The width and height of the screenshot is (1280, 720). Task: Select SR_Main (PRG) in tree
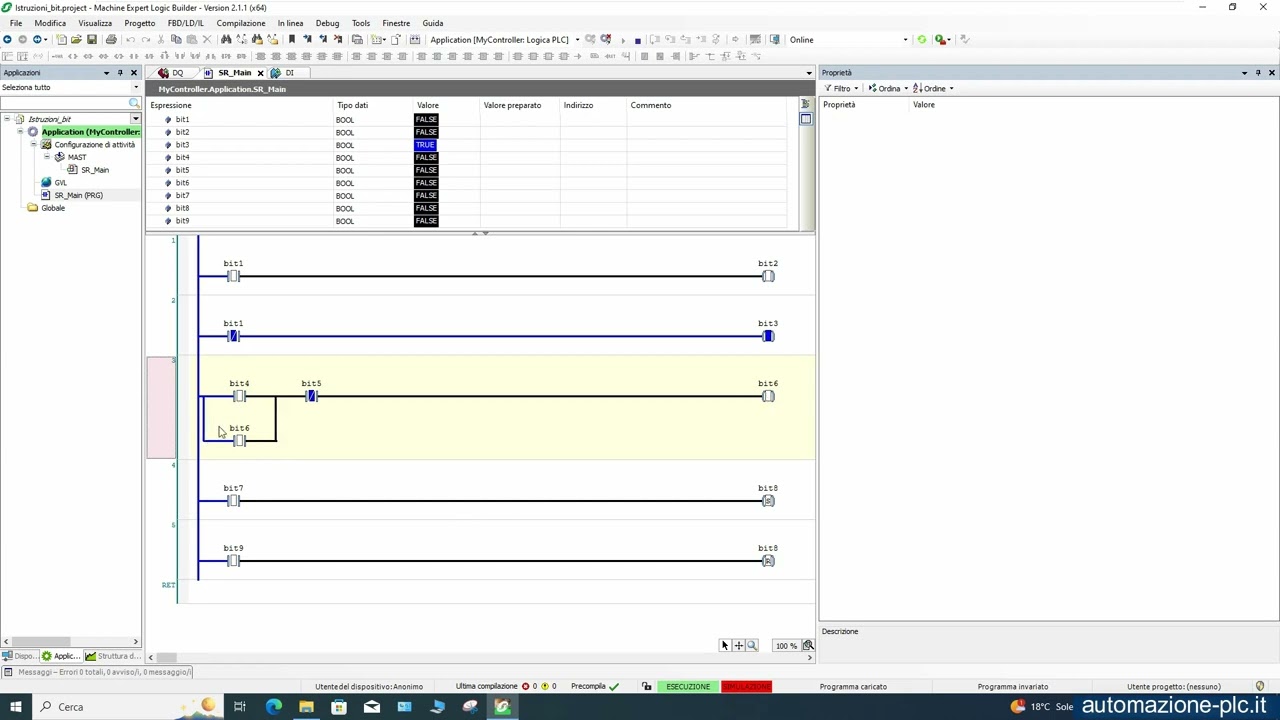tap(78, 195)
